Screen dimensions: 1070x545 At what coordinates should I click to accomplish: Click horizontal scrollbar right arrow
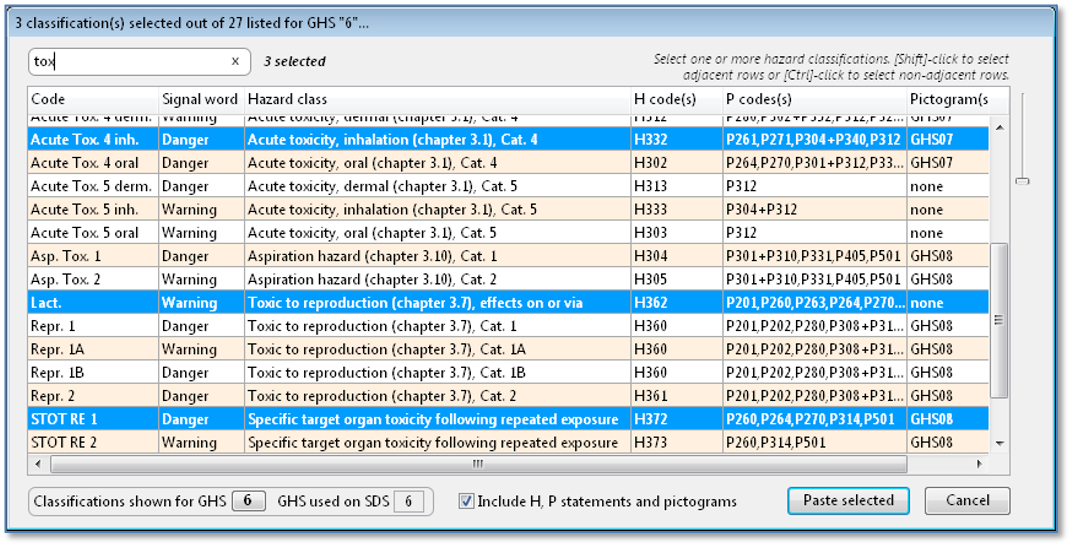[980, 464]
